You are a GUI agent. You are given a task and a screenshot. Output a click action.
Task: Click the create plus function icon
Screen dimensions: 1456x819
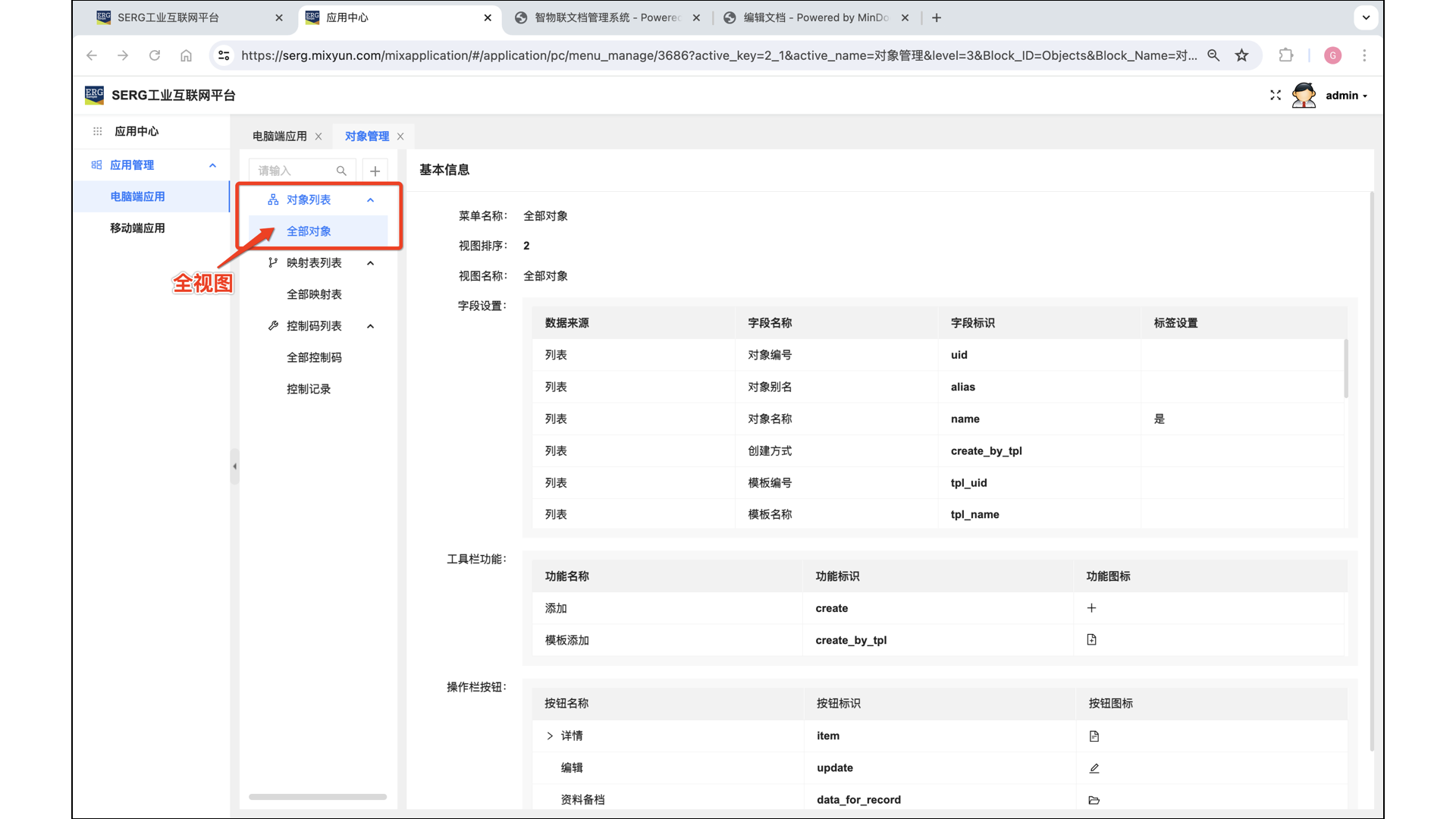coord(1091,608)
